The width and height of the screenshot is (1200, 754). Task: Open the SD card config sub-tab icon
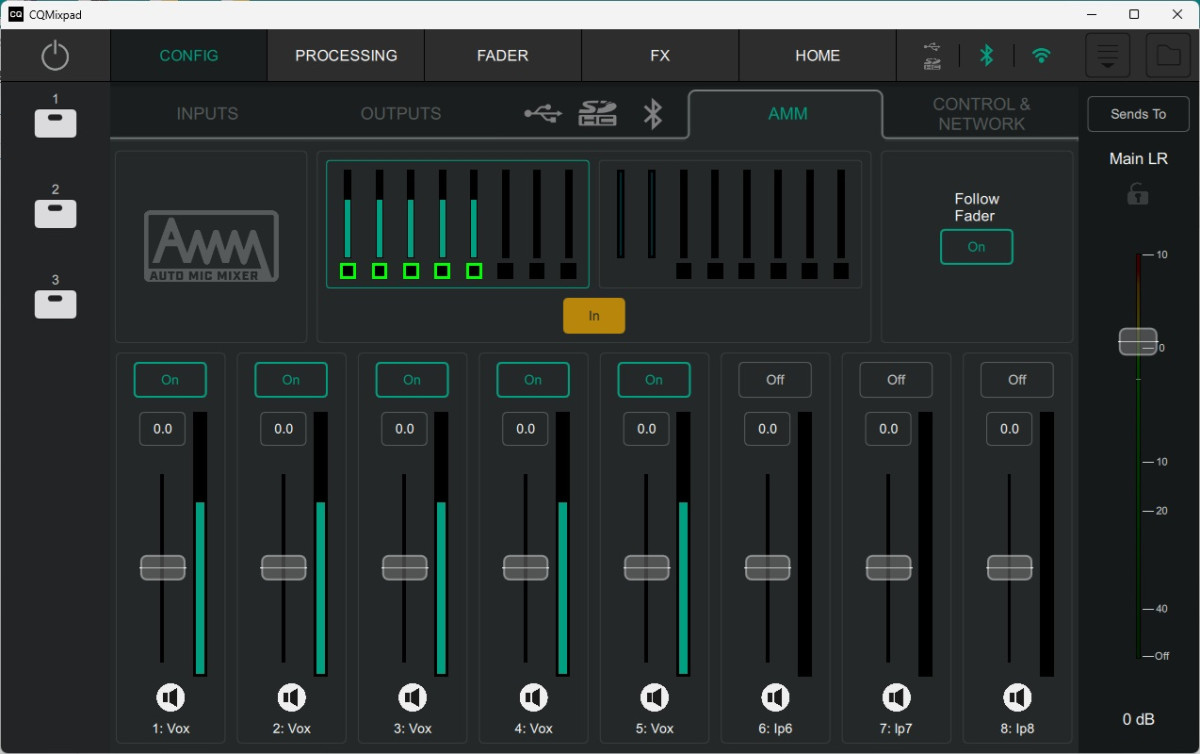click(597, 113)
